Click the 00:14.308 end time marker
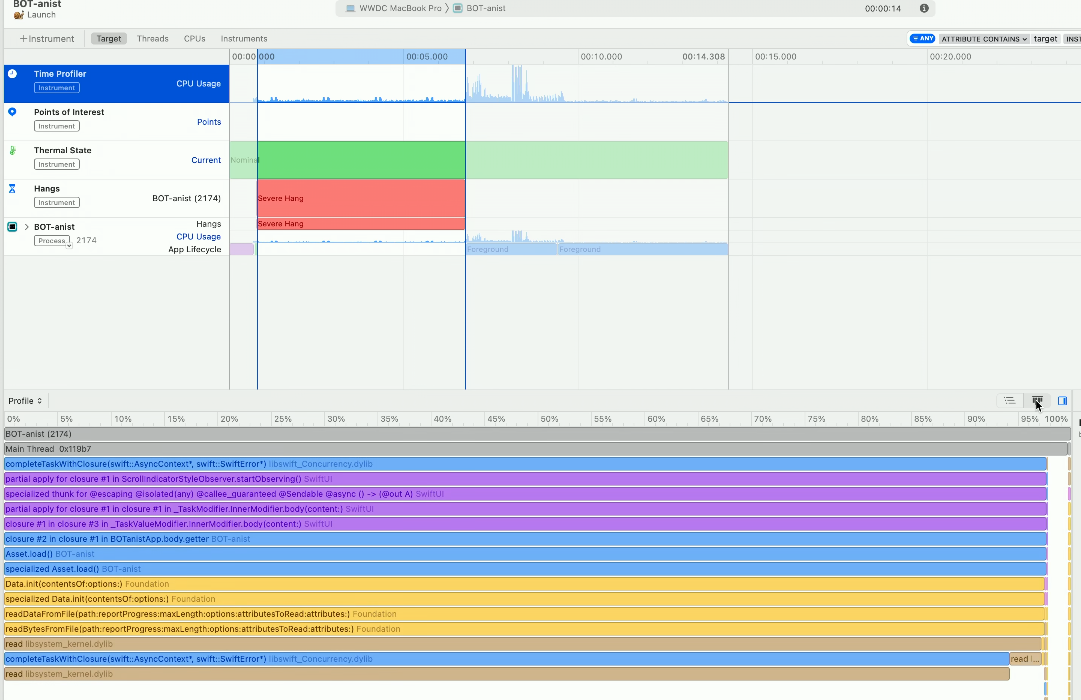The image size is (1081, 700). (x=704, y=57)
